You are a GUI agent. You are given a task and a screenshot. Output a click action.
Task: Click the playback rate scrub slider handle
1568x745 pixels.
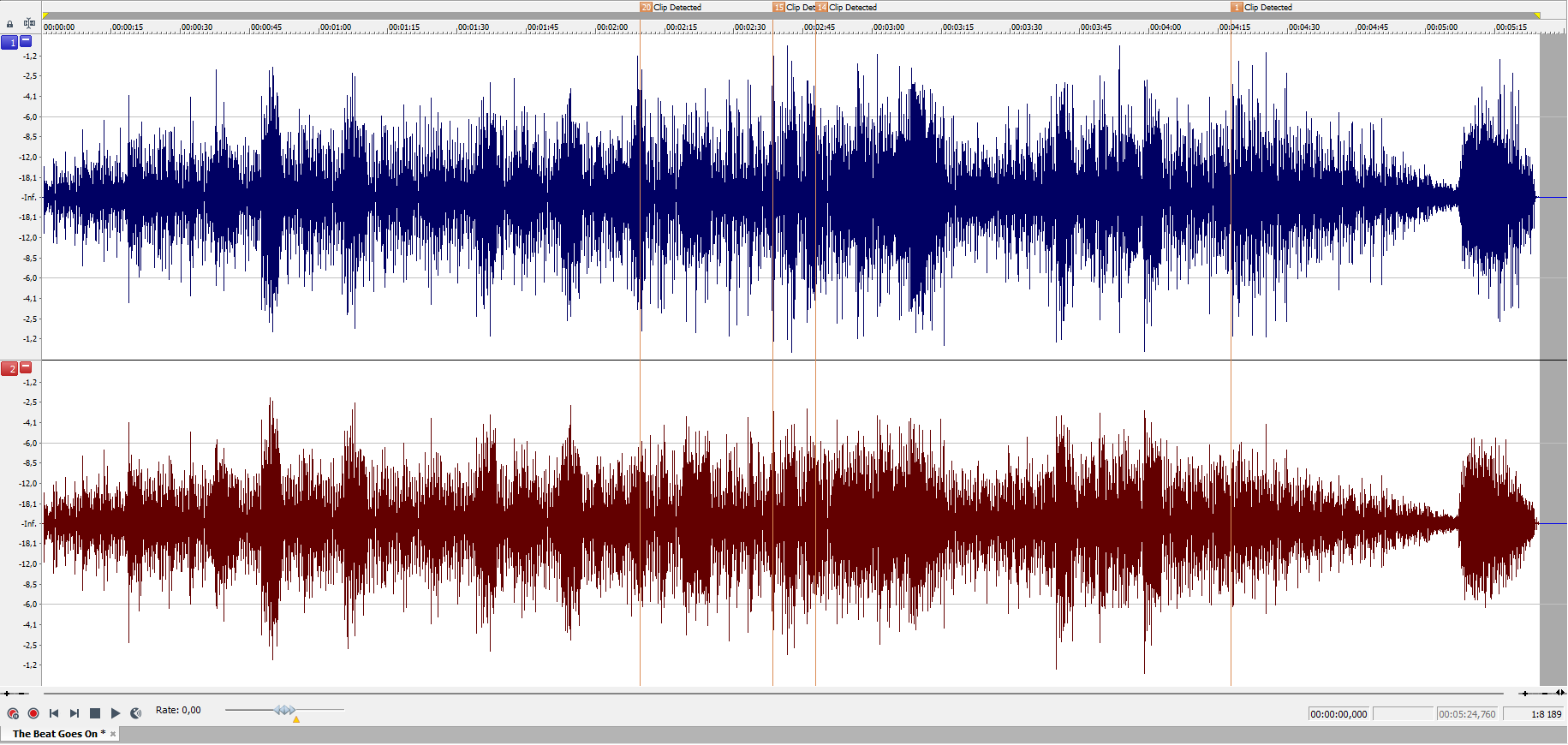[x=285, y=710]
